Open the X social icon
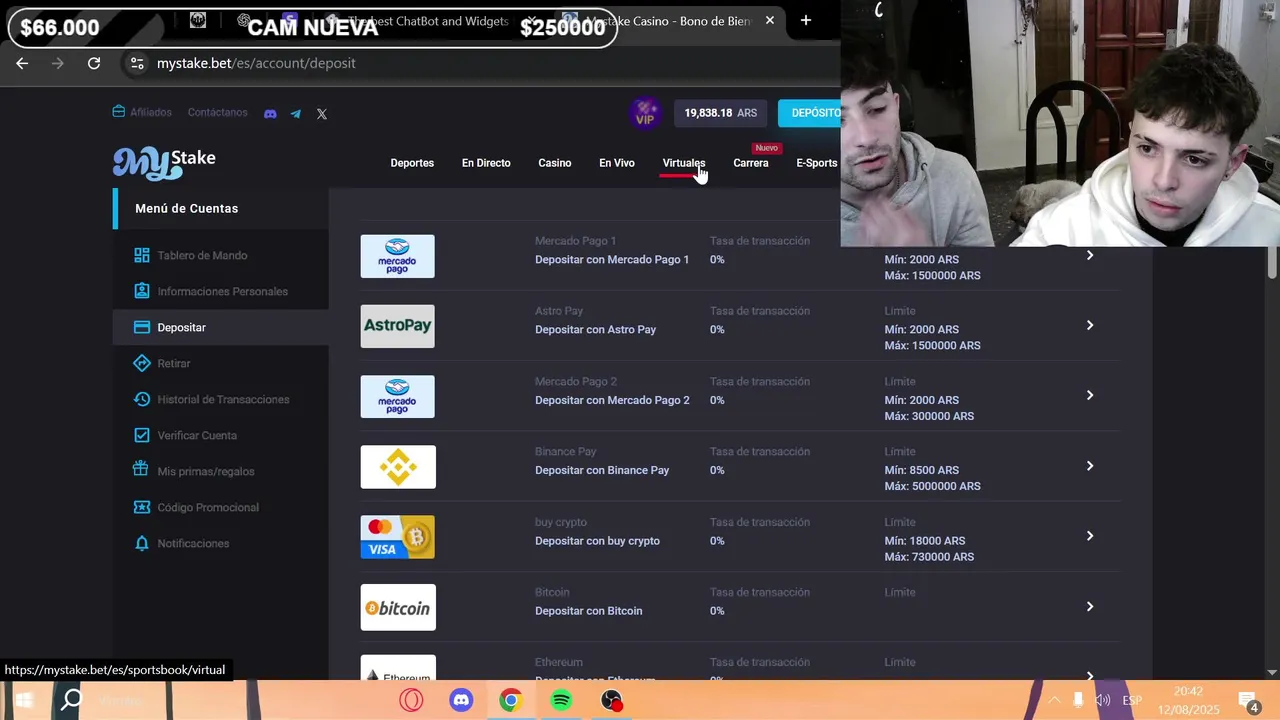This screenshot has height=720, width=1280. [322, 113]
